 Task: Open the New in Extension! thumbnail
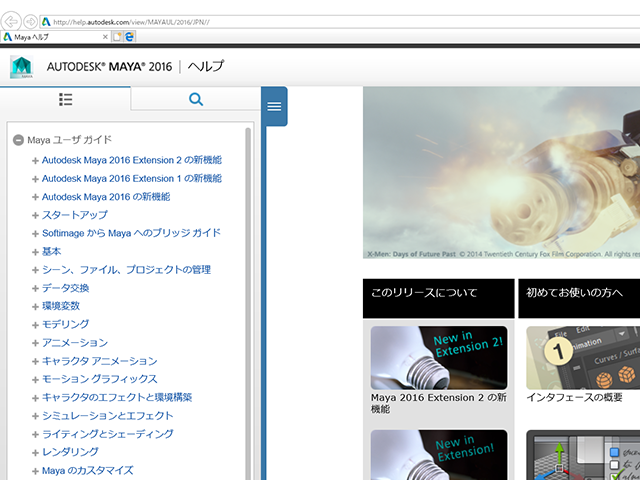439,455
